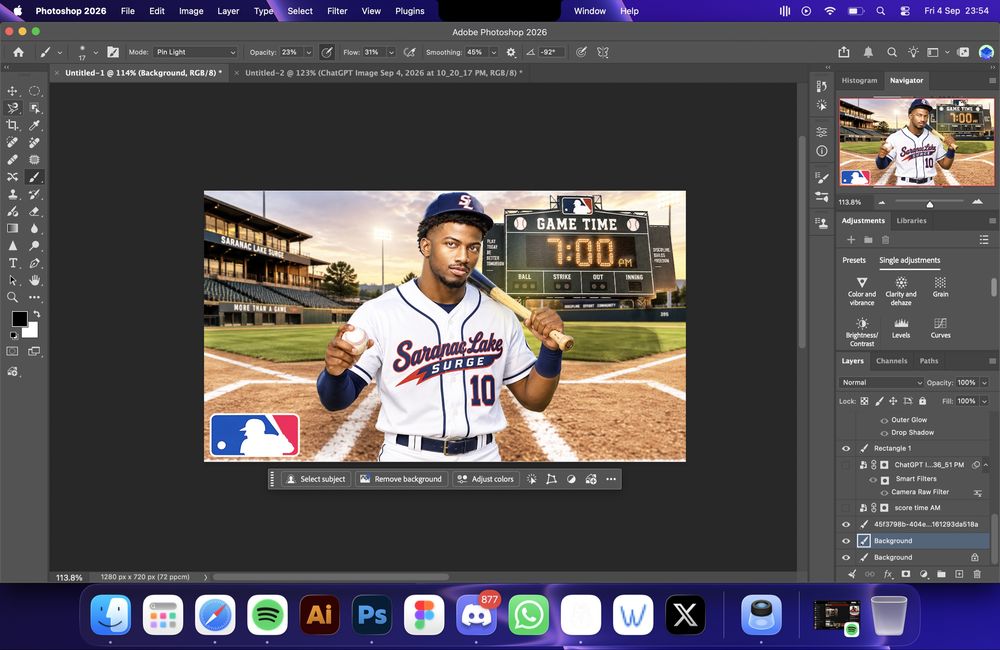Viewport: 1000px width, 650px height.
Task: Swap foreground and background colors
Action: pyautogui.click(x=37, y=314)
